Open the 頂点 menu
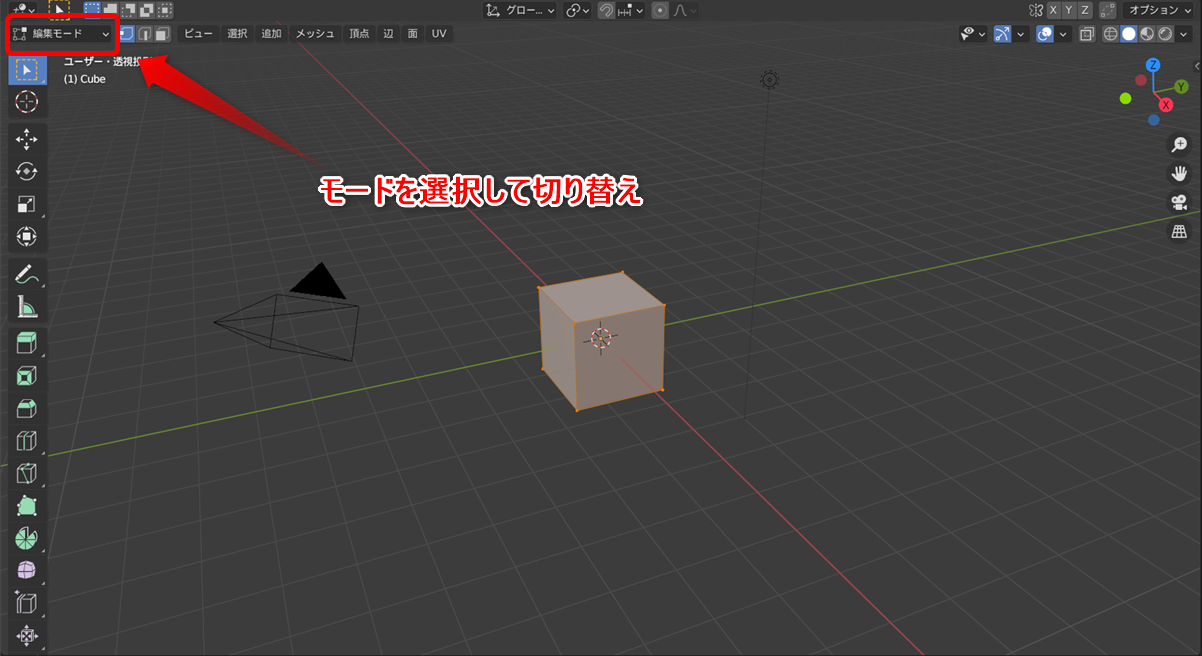 [x=359, y=34]
